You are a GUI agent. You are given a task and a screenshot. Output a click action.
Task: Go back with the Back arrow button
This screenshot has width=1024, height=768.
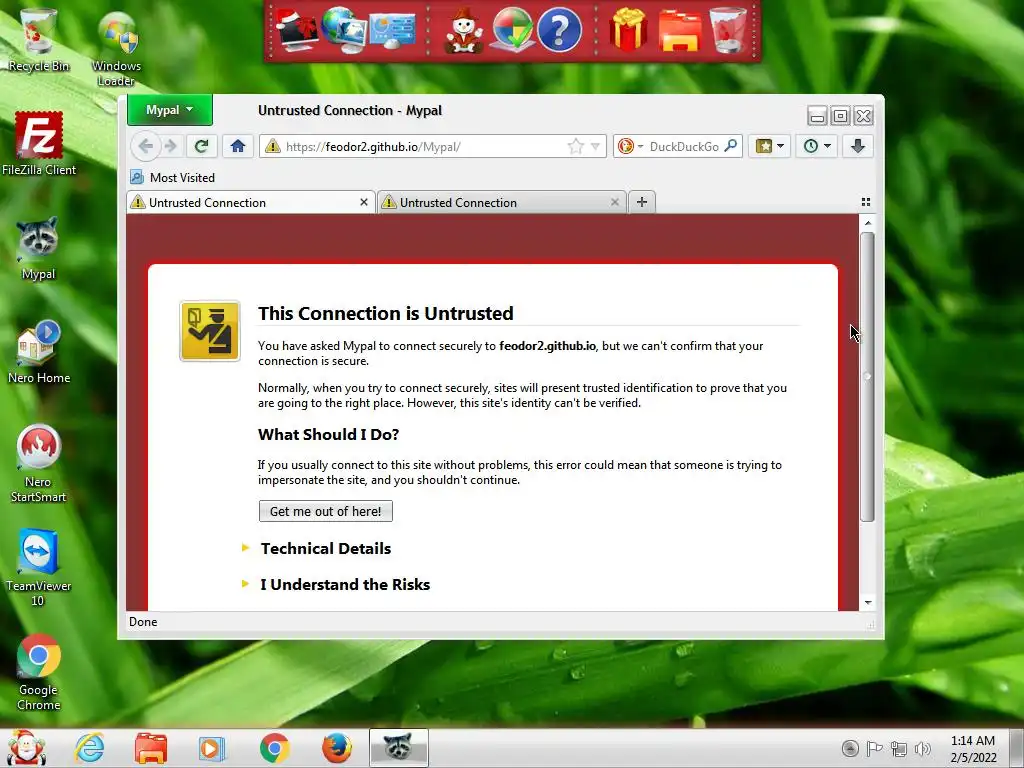[146, 146]
